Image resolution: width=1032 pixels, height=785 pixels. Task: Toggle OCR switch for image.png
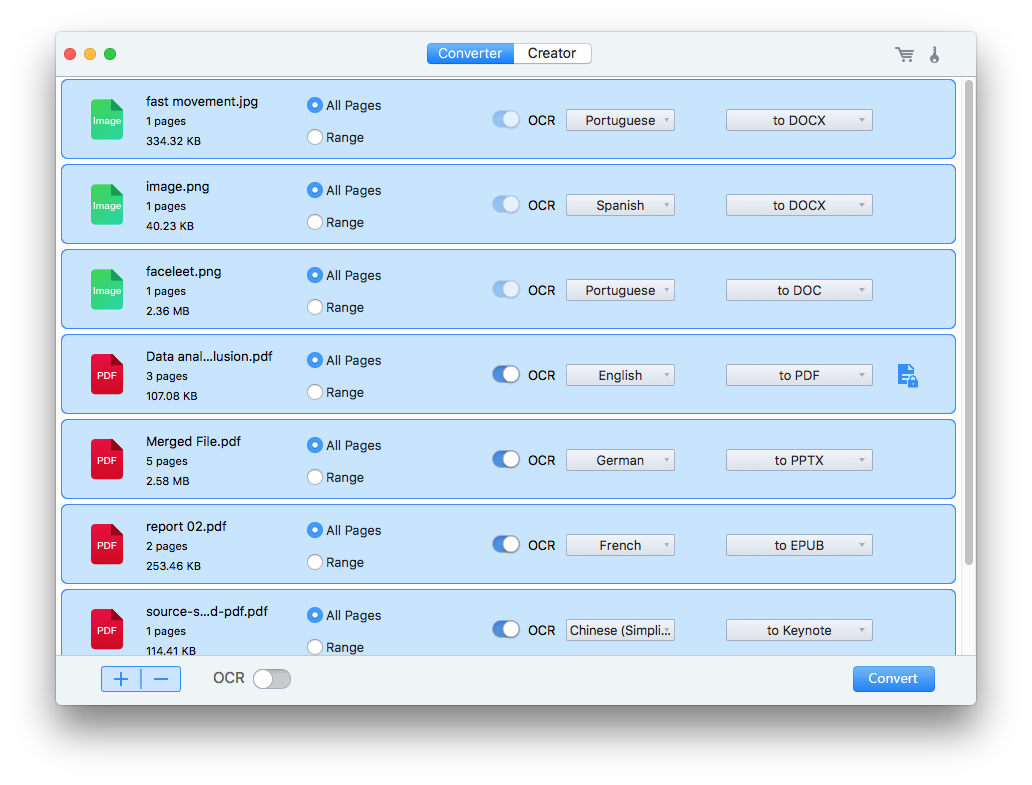point(505,205)
